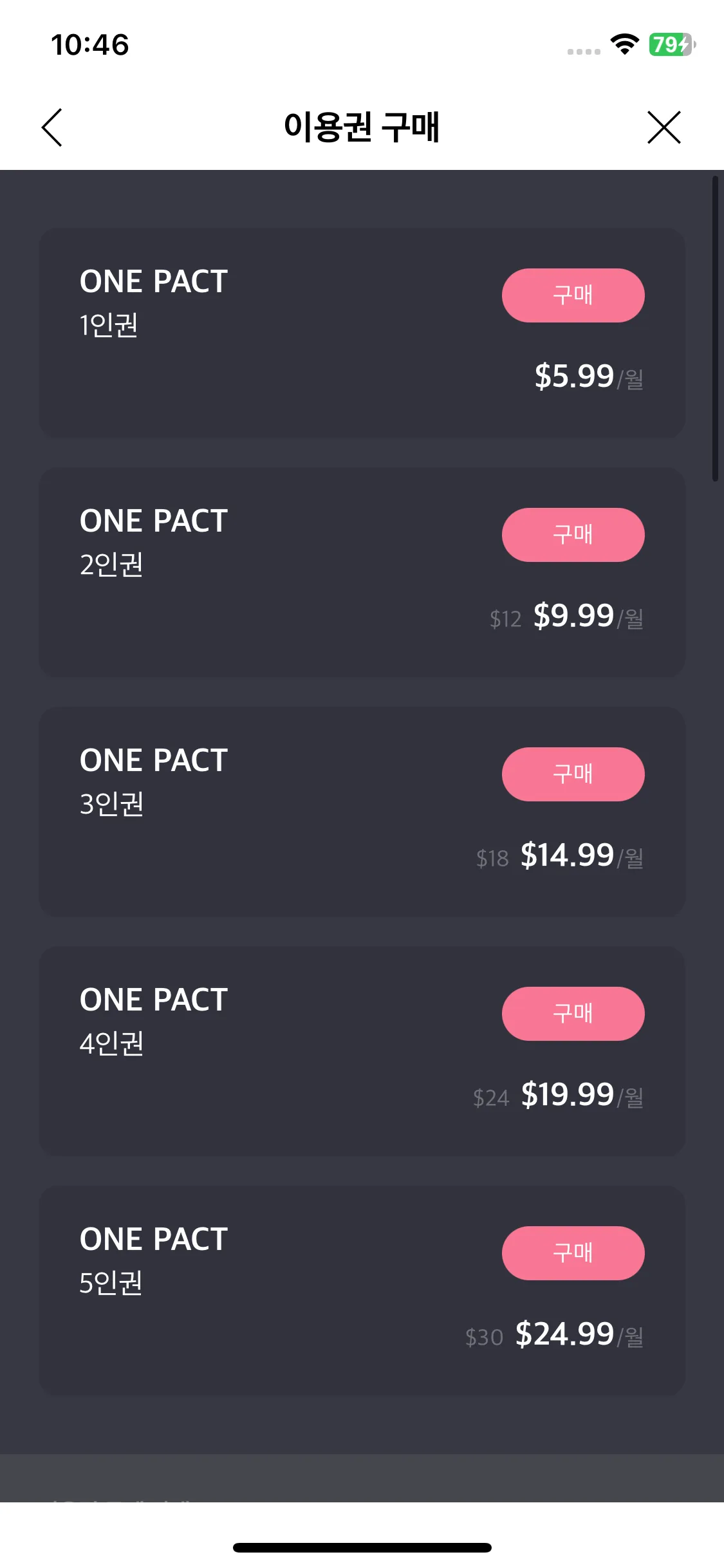The image size is (724, 1568).
Task: Close the 이용권 구매 screen
Action: (x=664, y=127)
